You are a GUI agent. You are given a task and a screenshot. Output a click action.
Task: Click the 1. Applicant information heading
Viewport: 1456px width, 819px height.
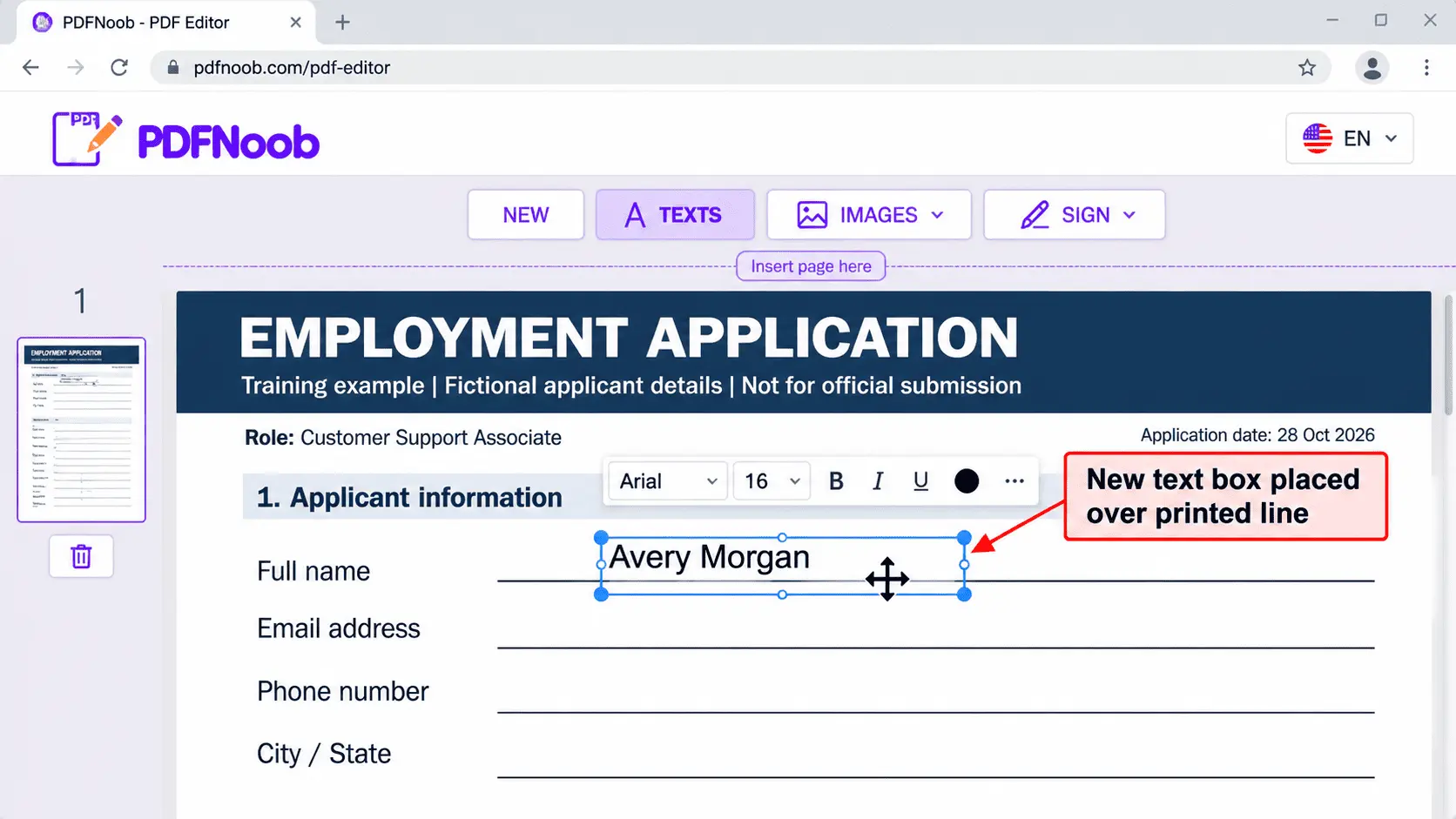[409, 498]
